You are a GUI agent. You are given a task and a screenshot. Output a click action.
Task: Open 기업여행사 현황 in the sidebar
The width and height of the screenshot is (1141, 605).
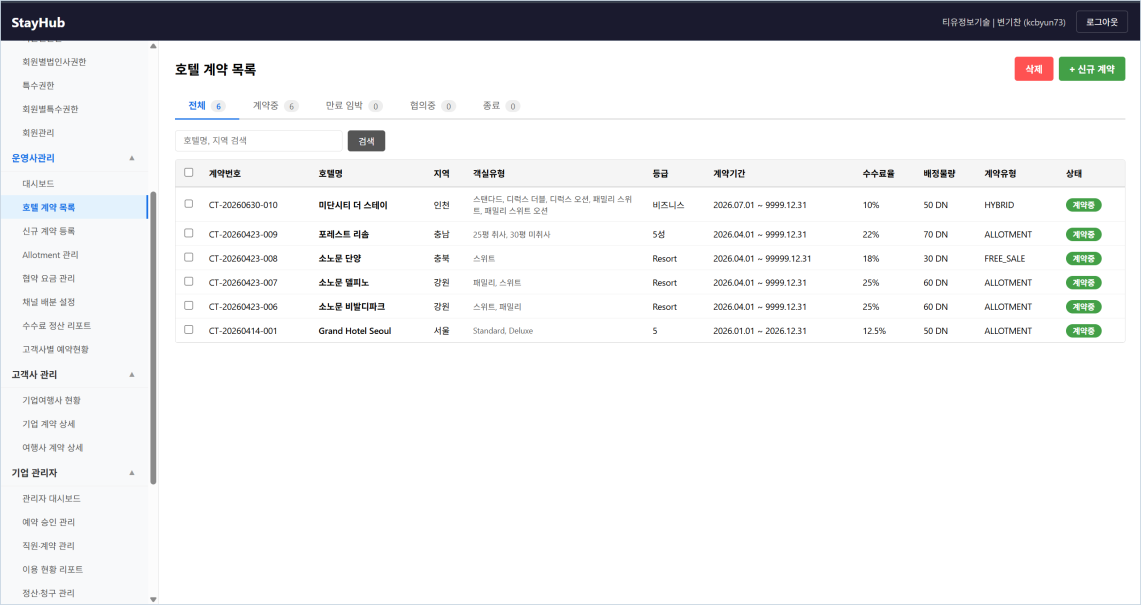[x=52, y=400]
